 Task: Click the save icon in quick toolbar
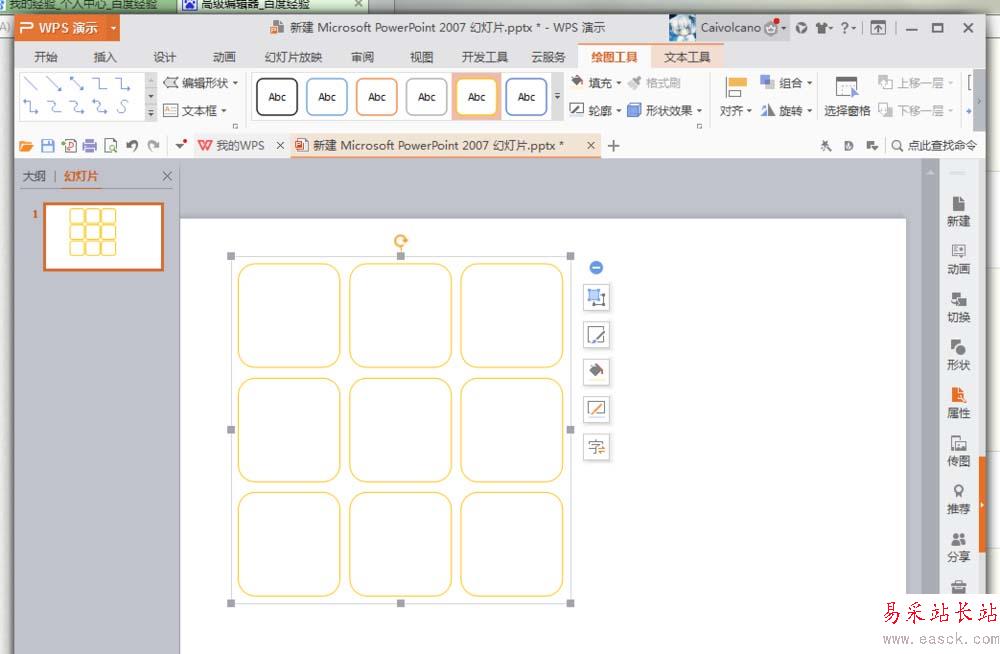(47, 146)
